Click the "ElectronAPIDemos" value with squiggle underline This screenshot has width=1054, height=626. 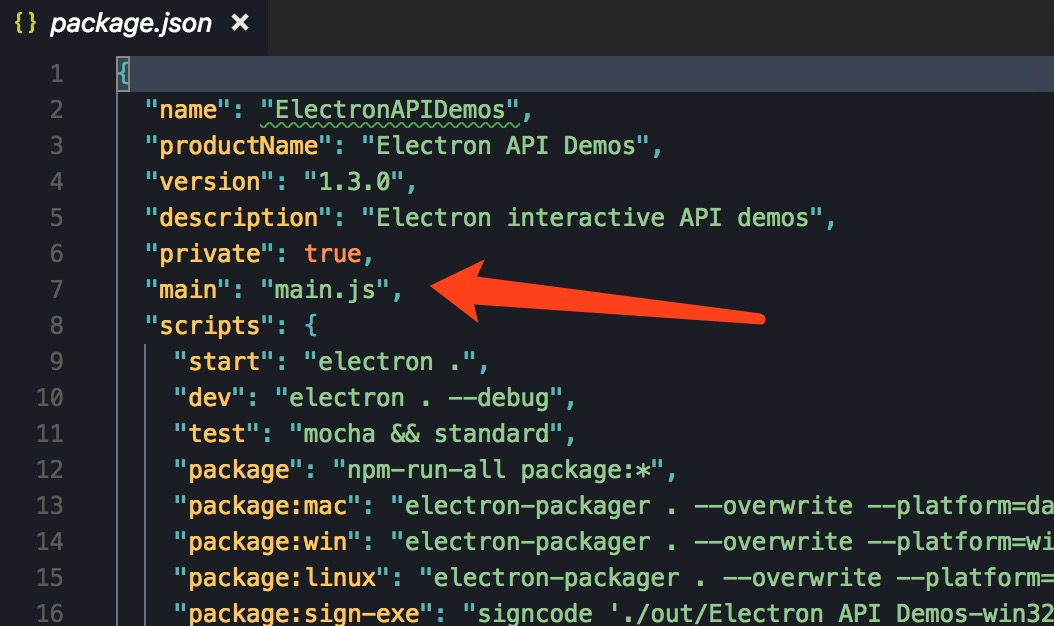pos(390,110)
